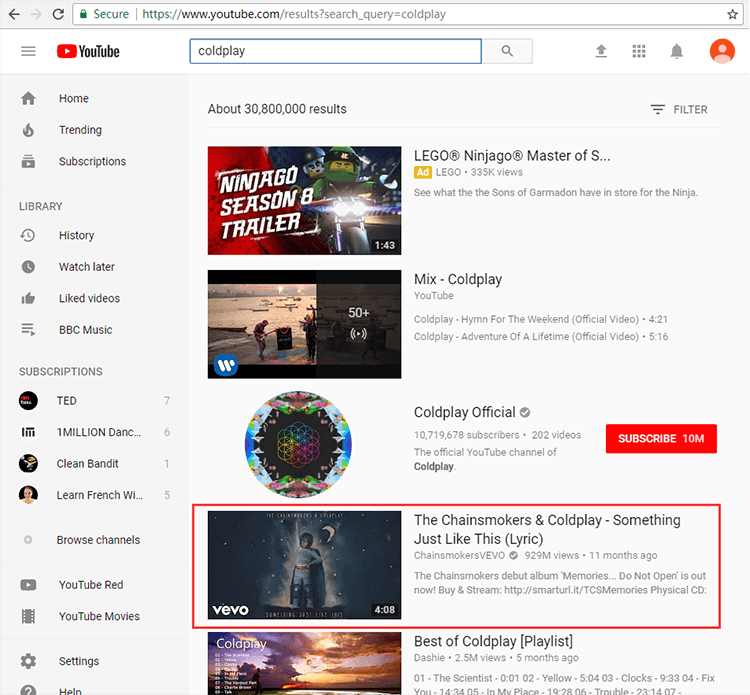The height and width of the screenshot is (695, 750).
Task: Focus the search box containing coldplay
Action: point(335,51)
